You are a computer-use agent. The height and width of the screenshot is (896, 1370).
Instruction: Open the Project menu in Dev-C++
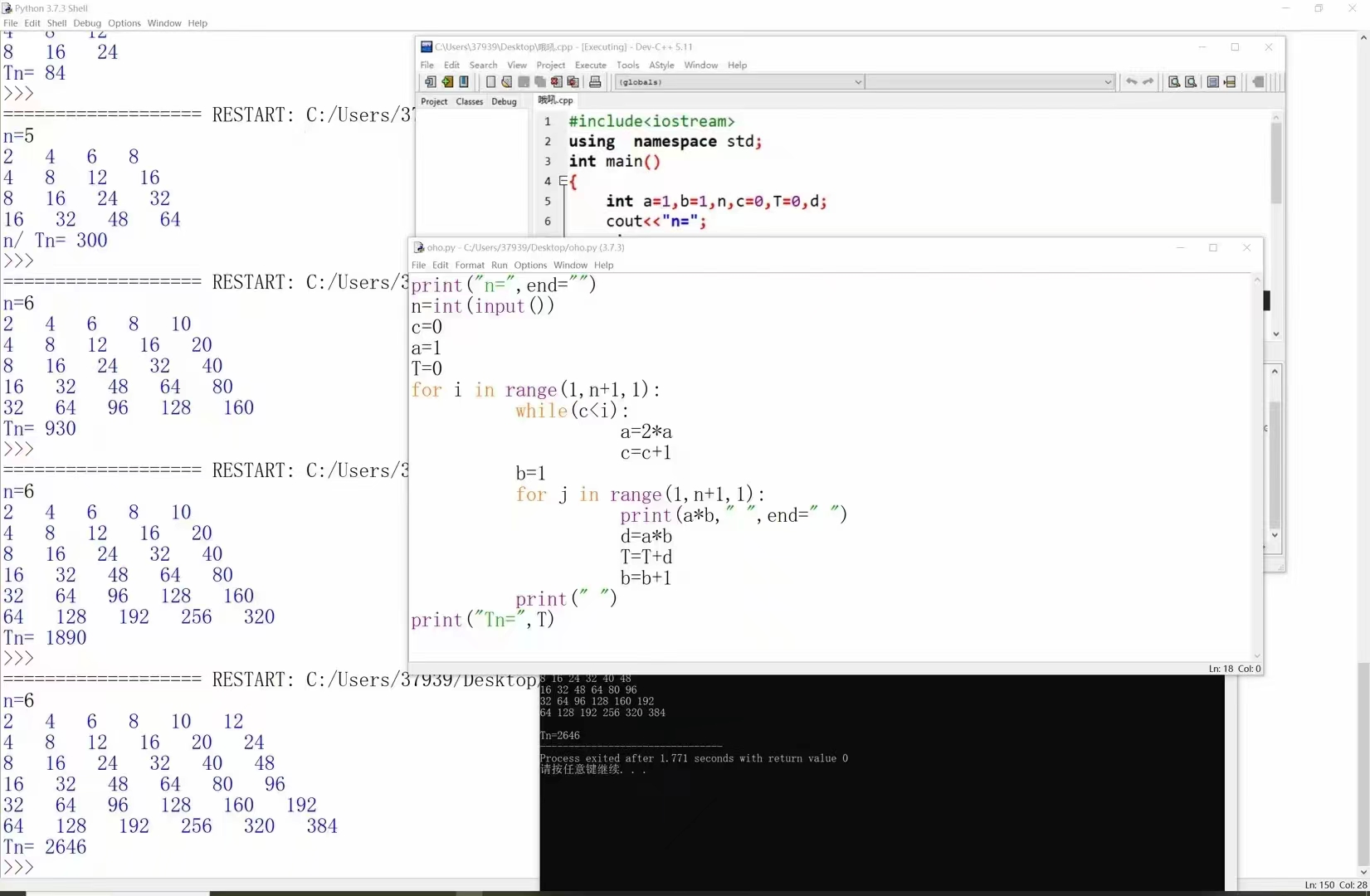[x=551, y=65]
